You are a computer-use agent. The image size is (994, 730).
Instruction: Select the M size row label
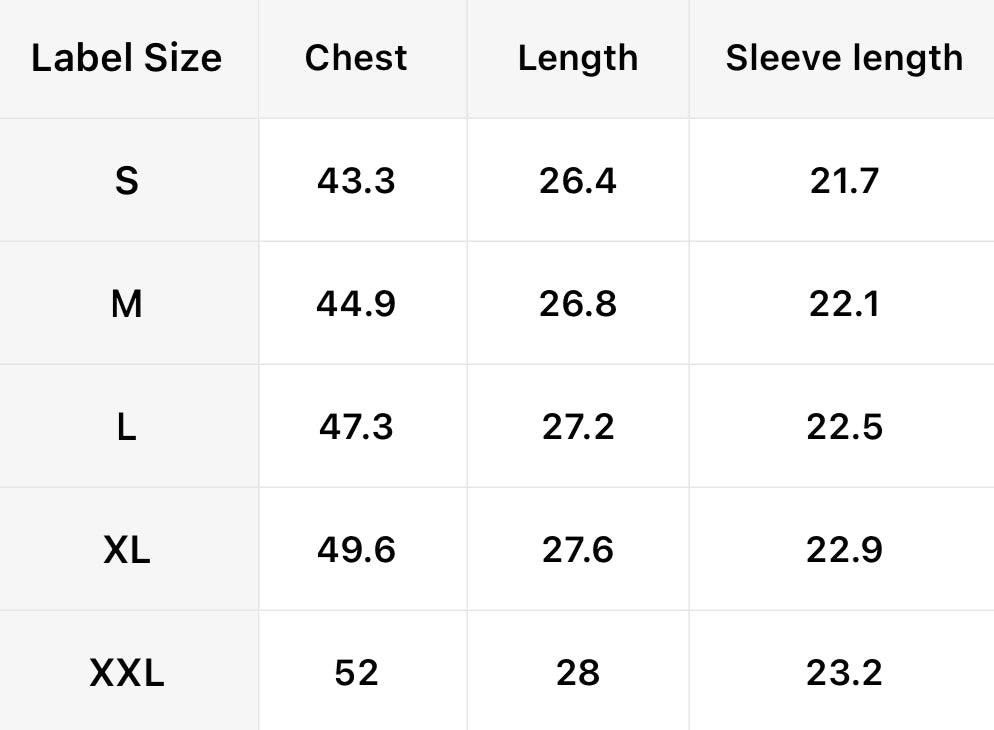tap(126, 304)
